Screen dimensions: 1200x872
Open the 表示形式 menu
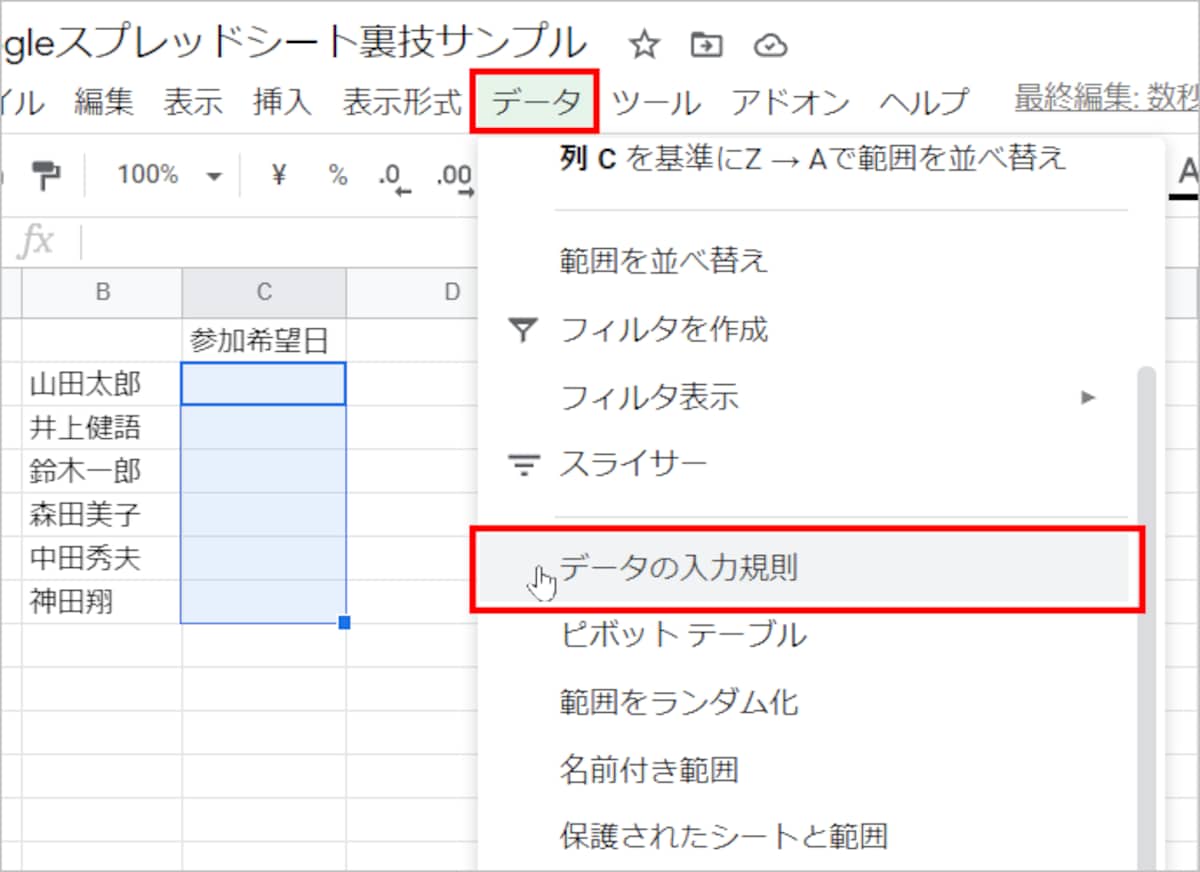(x=402, y=101)
